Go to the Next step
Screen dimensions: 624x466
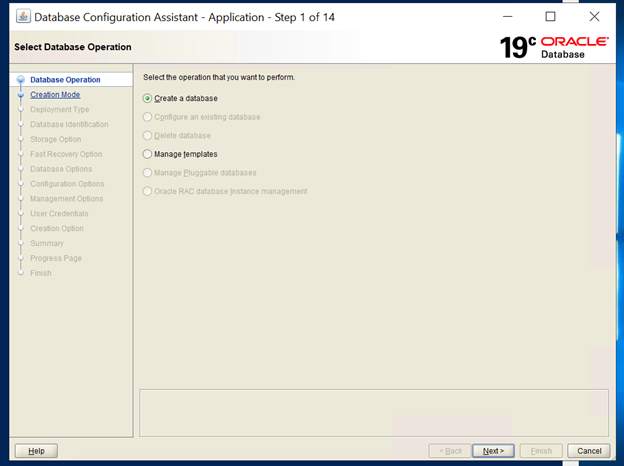point(493,451)
